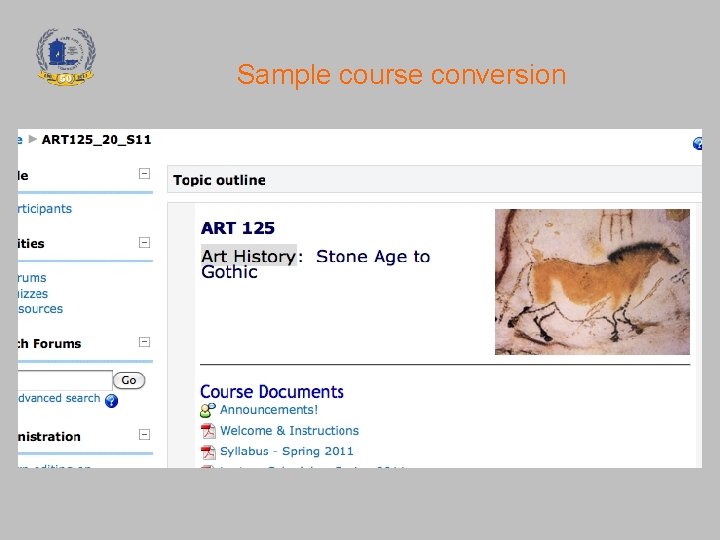720x540 pixels.
Task: Collapse the People block with its minus icon
Action: point(144,174)
